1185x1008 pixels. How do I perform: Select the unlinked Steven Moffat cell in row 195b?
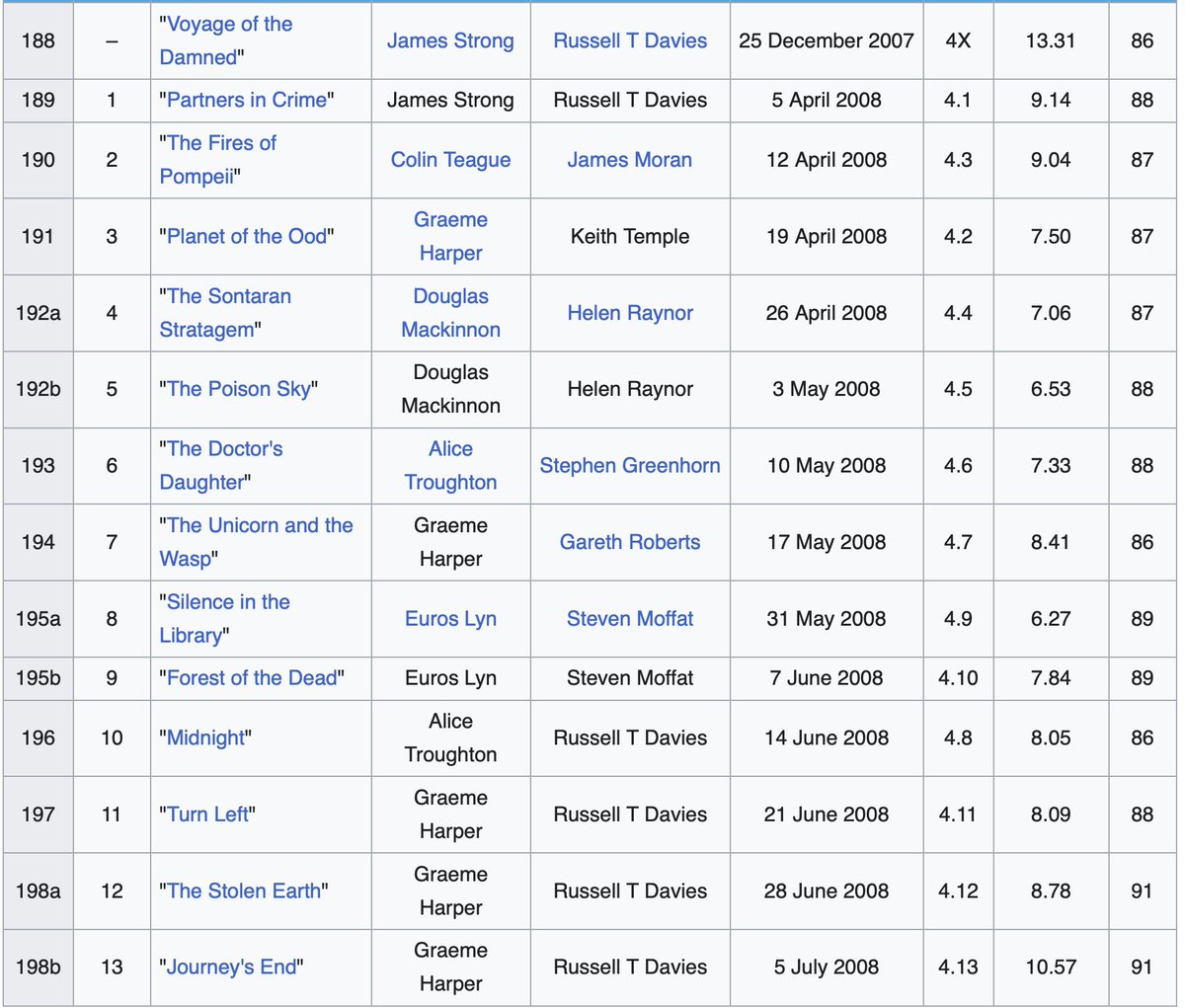630,678
